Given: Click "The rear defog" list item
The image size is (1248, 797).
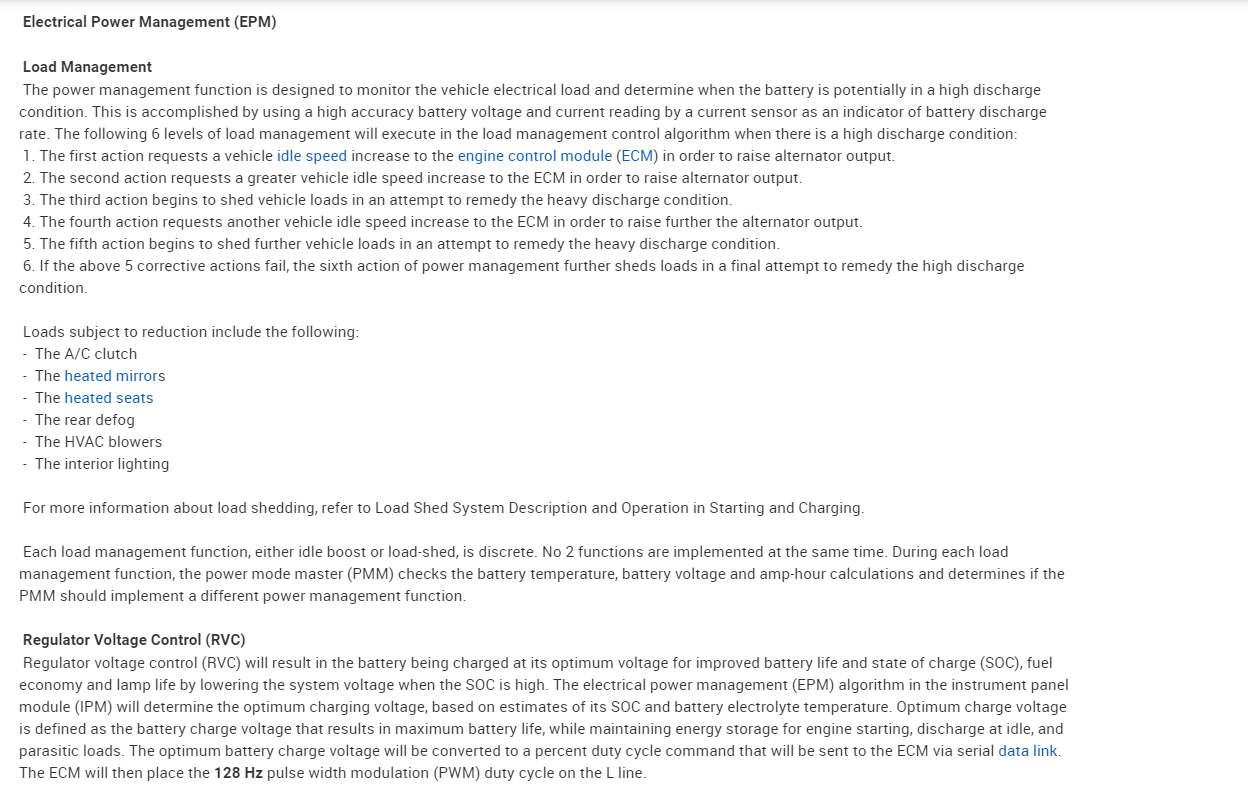Looking at the screenshot, I should (x=84, y=420).
